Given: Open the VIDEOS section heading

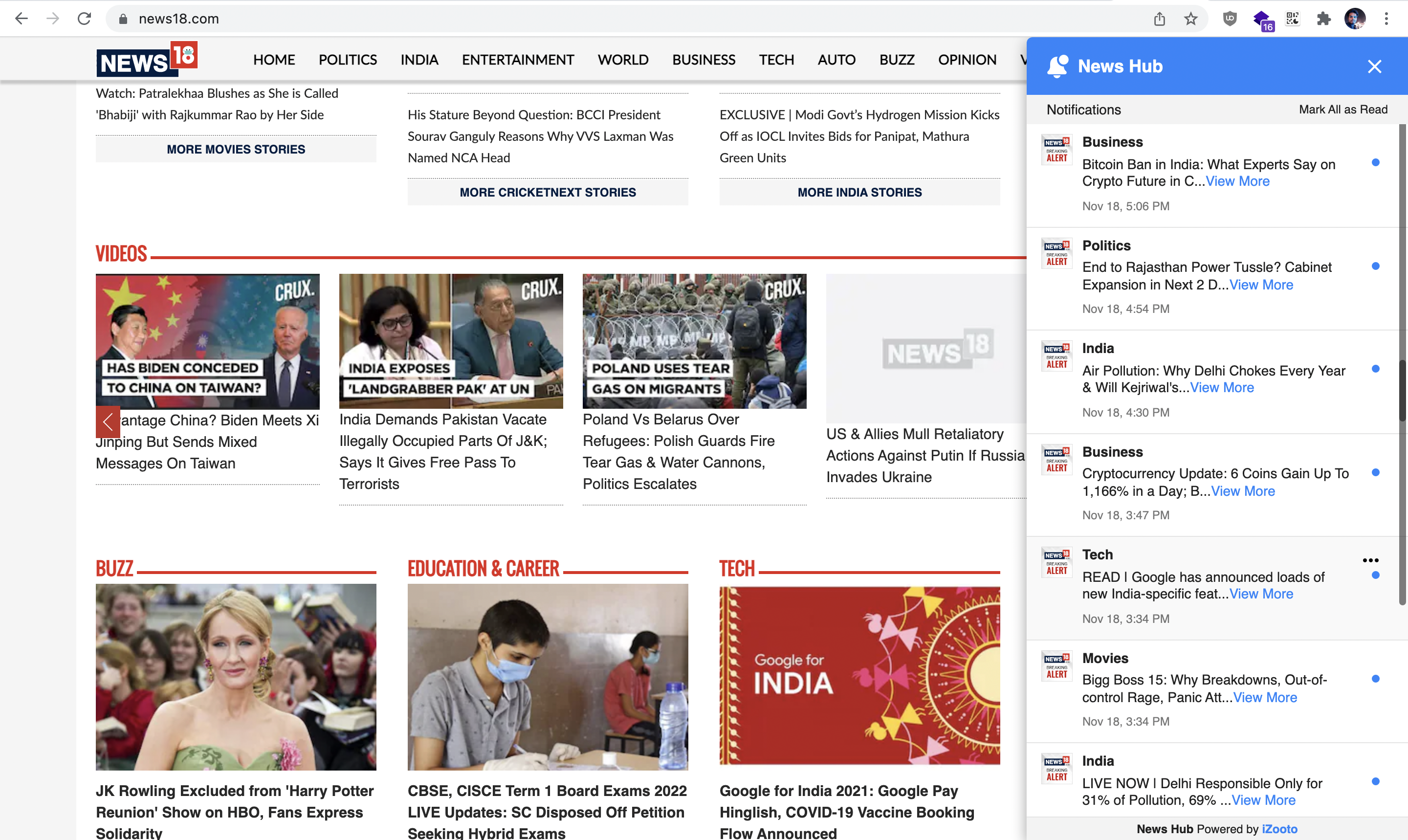Looking at the screenshot, I should [x=121, y=254].
